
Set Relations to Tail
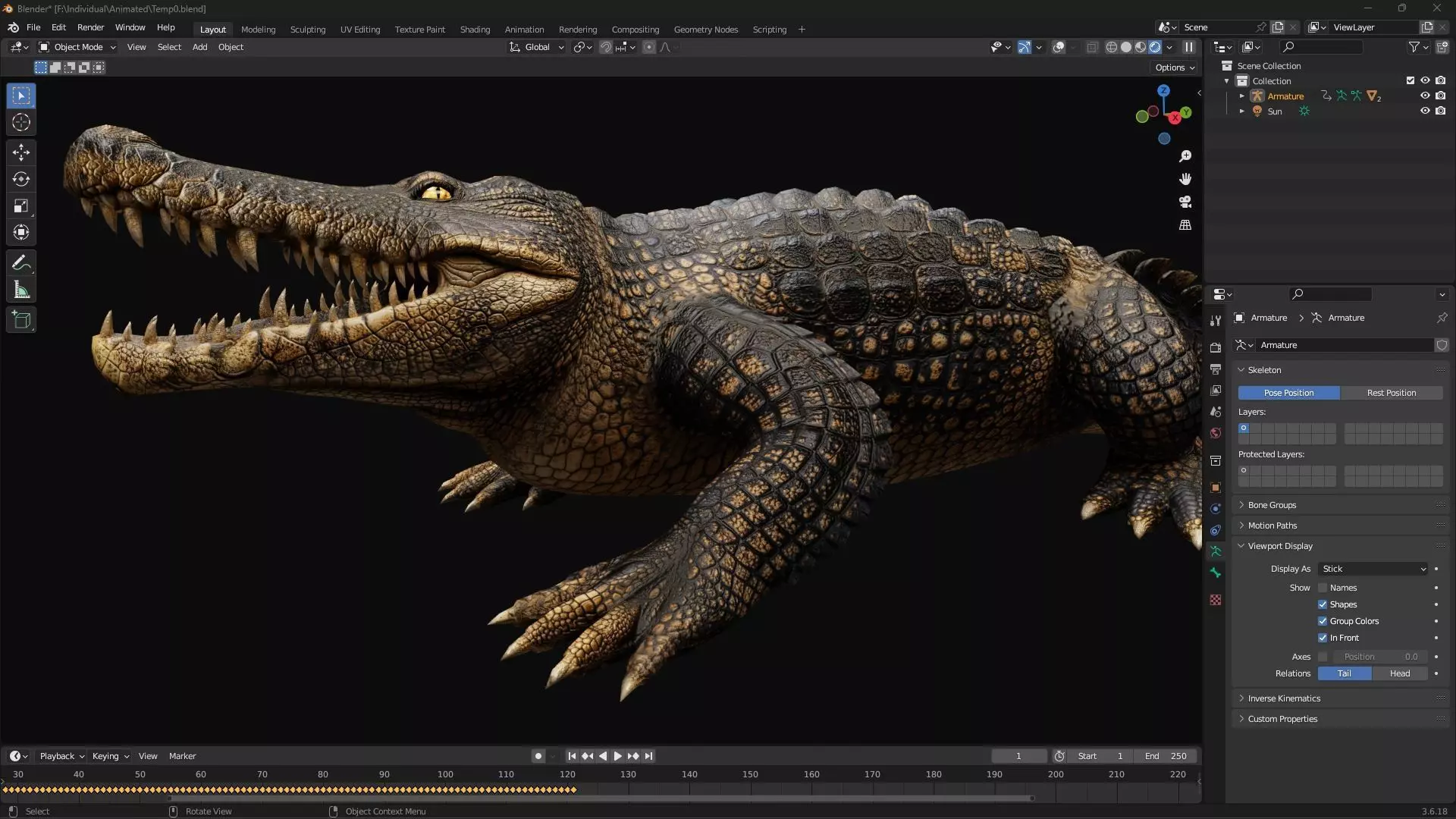[x=1345, y=673]
